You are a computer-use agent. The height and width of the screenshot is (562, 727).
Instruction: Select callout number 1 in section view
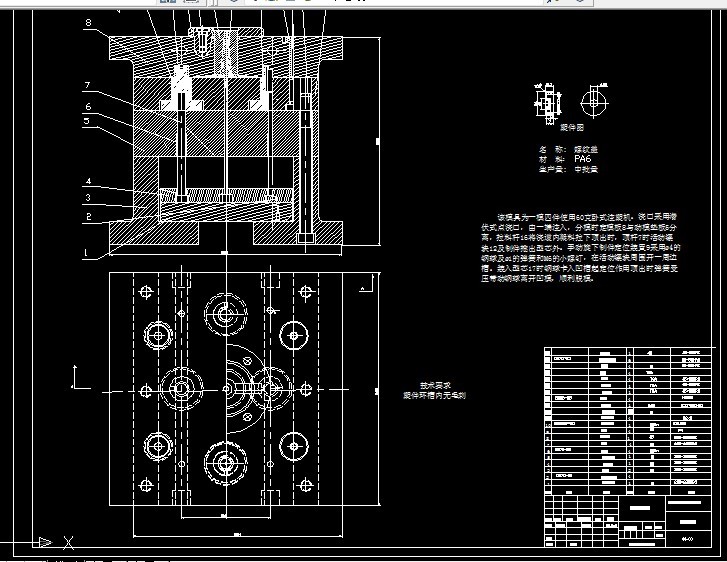pos(85,253)
